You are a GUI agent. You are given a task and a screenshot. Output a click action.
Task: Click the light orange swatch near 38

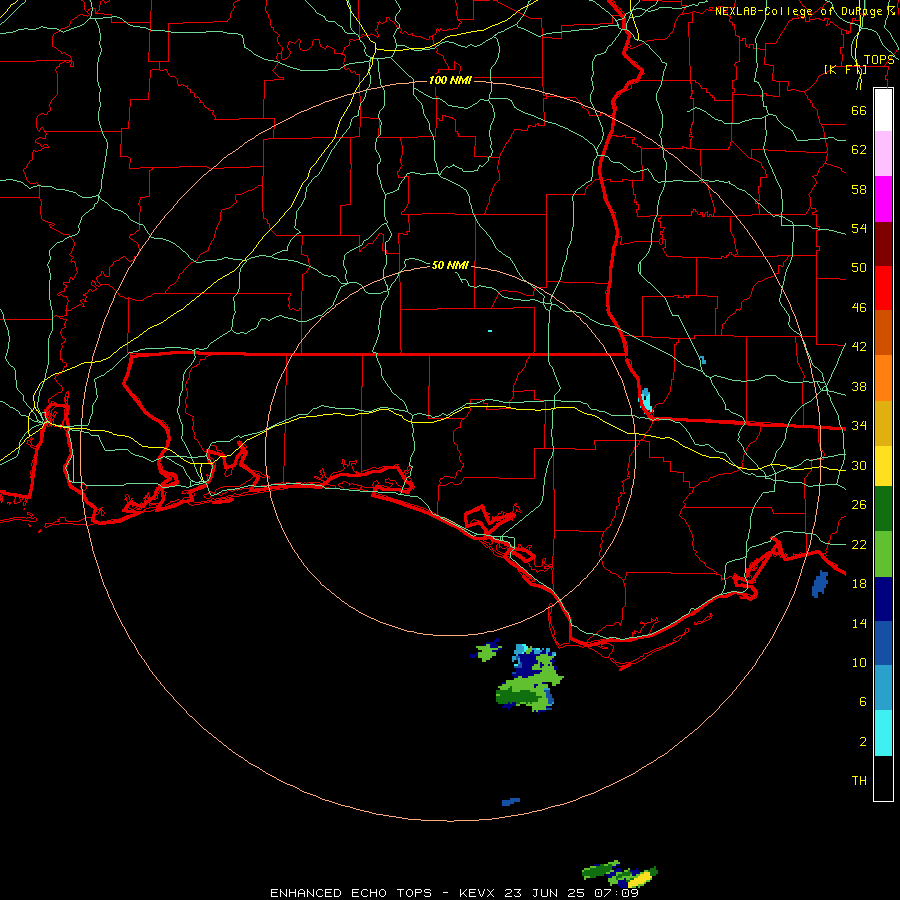(x=883, y=378)
